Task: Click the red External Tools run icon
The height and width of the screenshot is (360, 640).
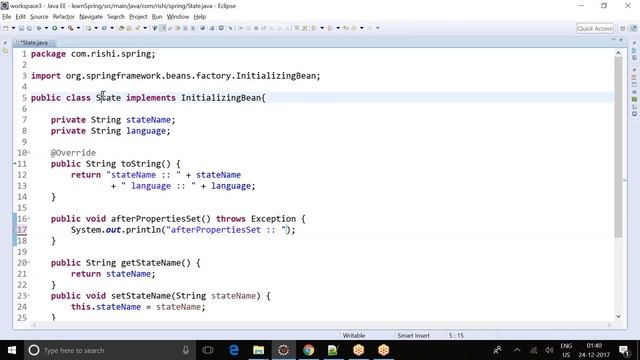Action: click(x=71, y=28)
